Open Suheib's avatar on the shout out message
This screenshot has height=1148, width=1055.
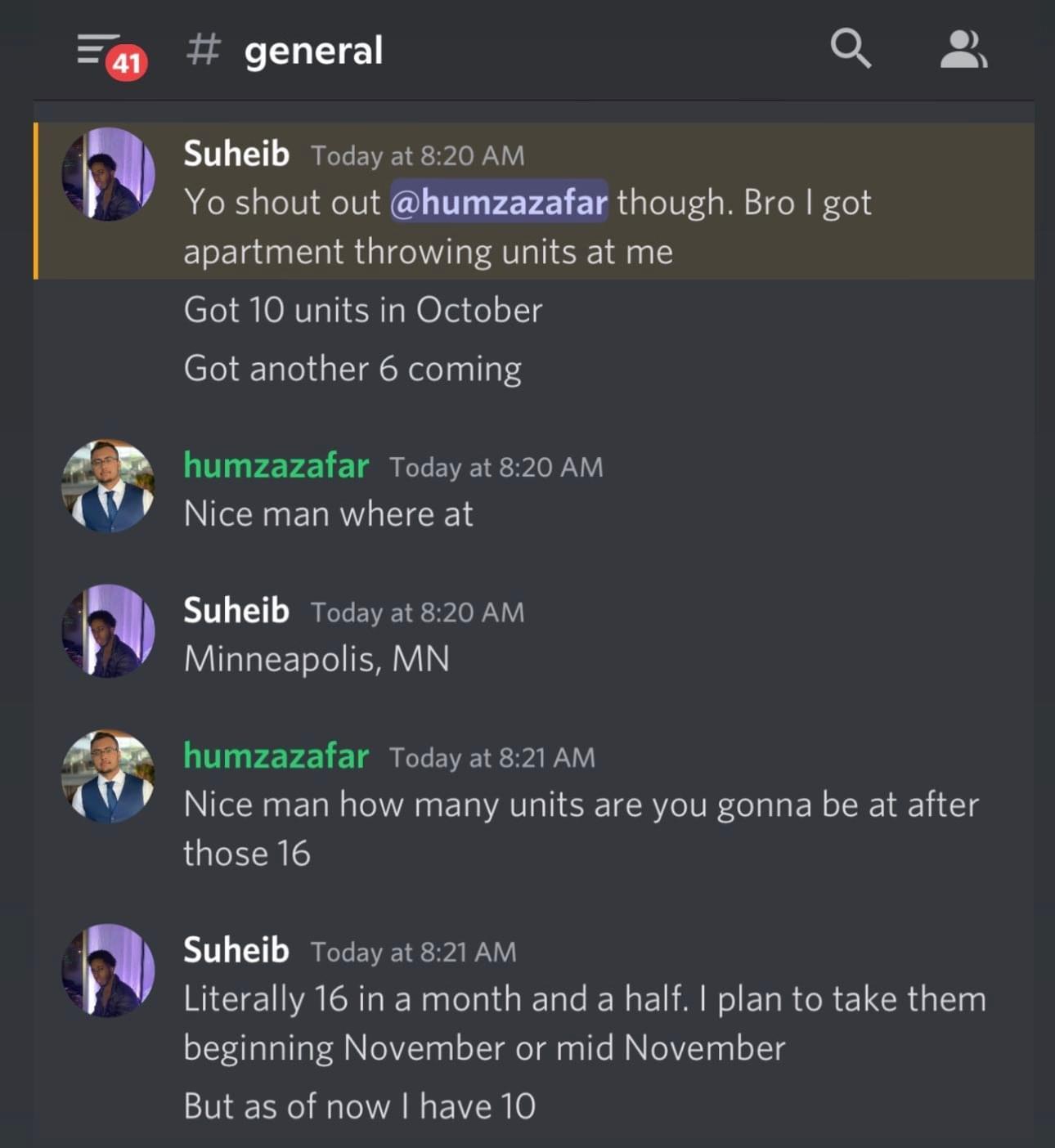[109, 173]
